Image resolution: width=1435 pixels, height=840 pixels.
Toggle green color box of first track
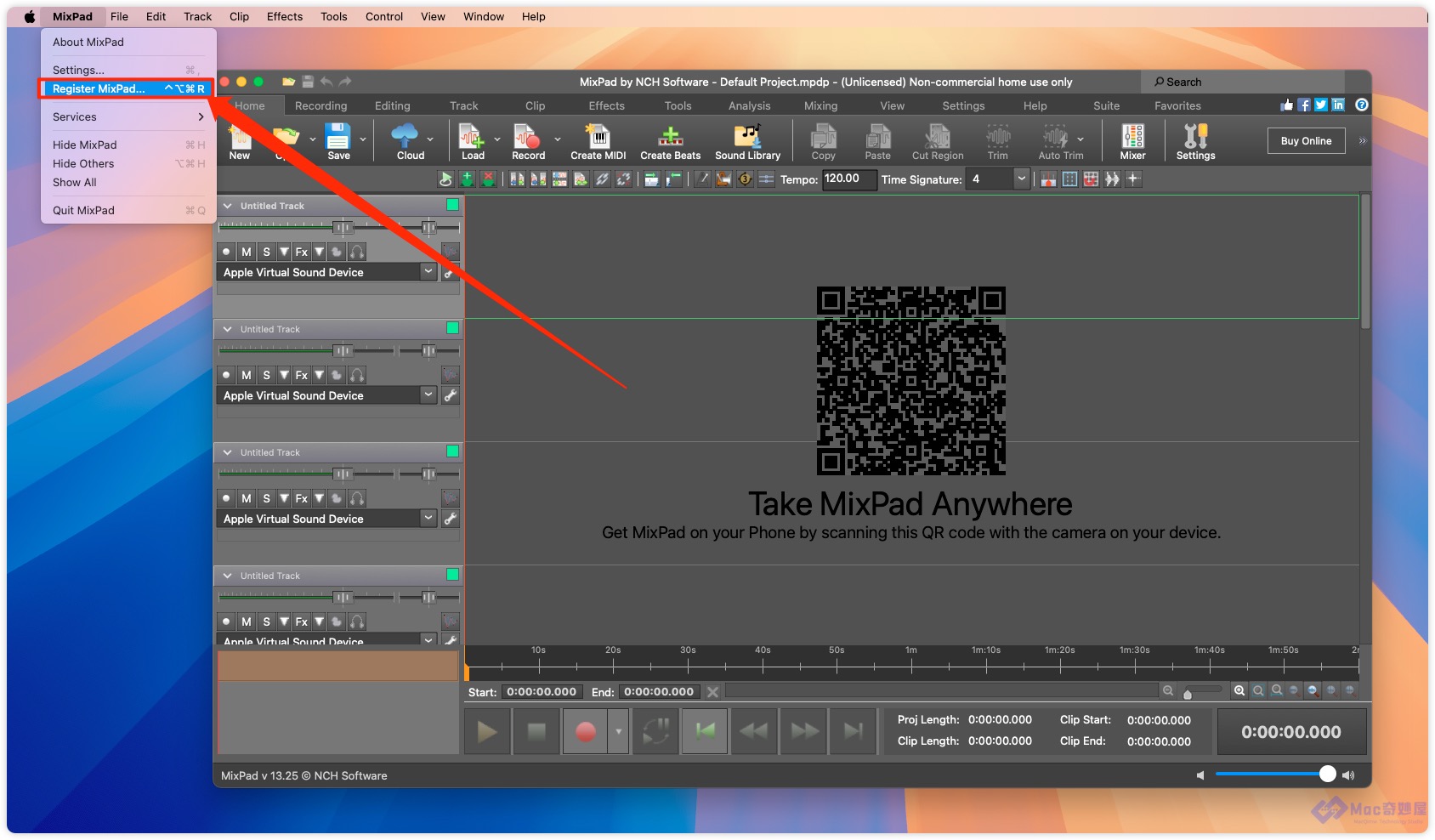pos(452,205)
